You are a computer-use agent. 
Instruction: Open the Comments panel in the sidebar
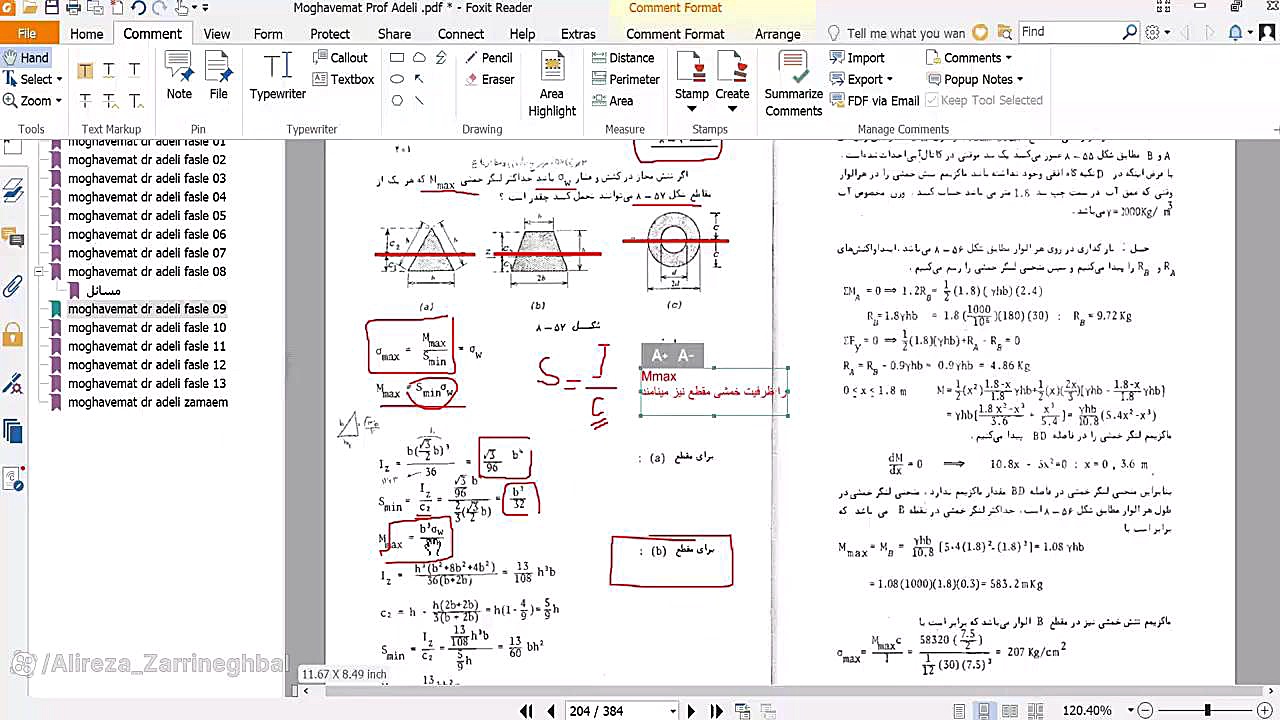(x=13, y=238)
